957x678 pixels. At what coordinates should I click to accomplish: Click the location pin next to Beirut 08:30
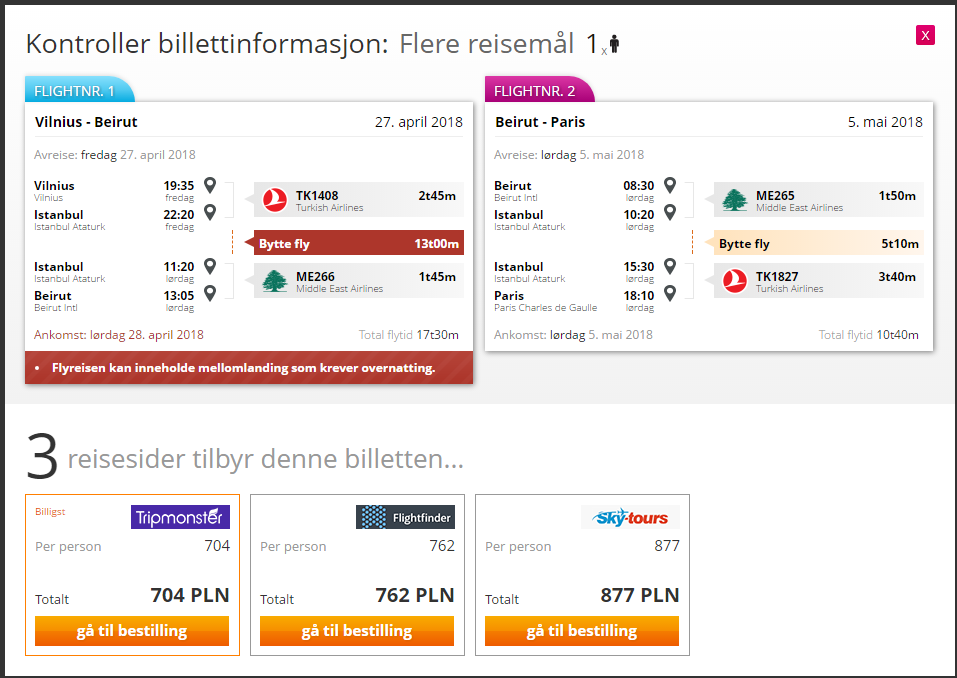point(670,185)
